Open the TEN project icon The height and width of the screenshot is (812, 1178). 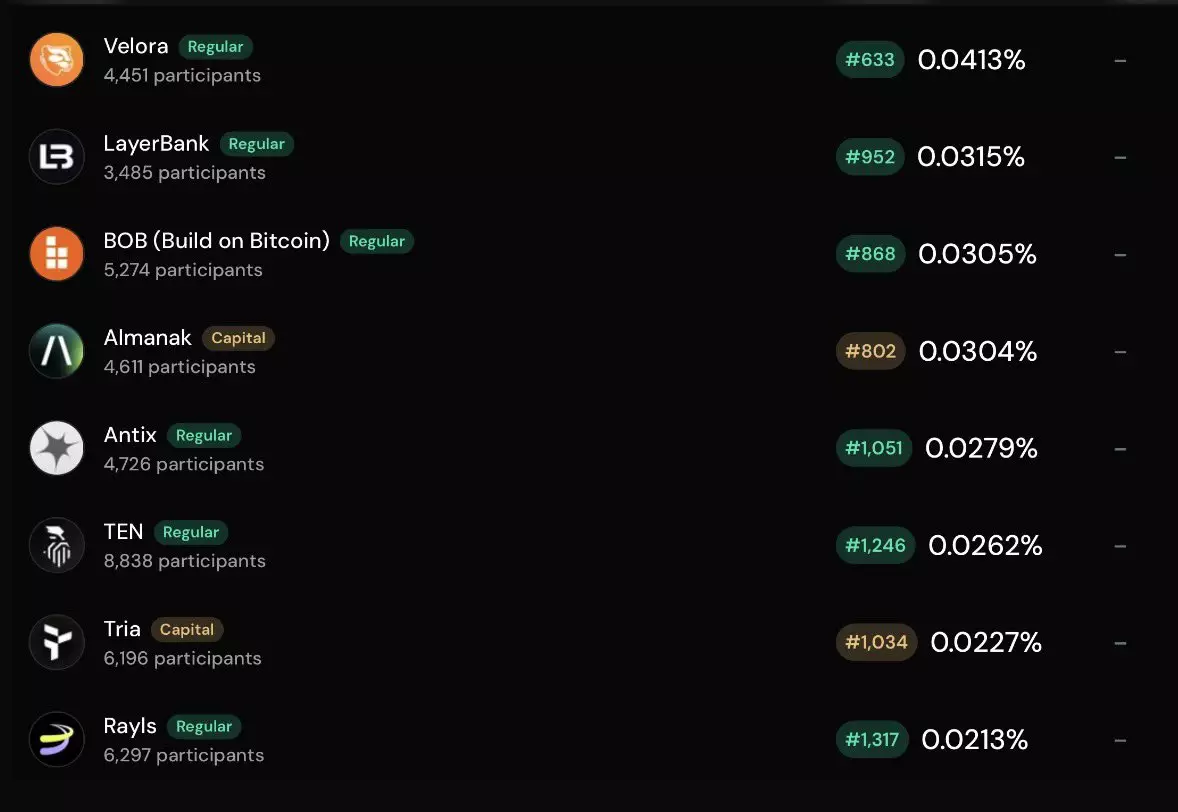(57, 545)
